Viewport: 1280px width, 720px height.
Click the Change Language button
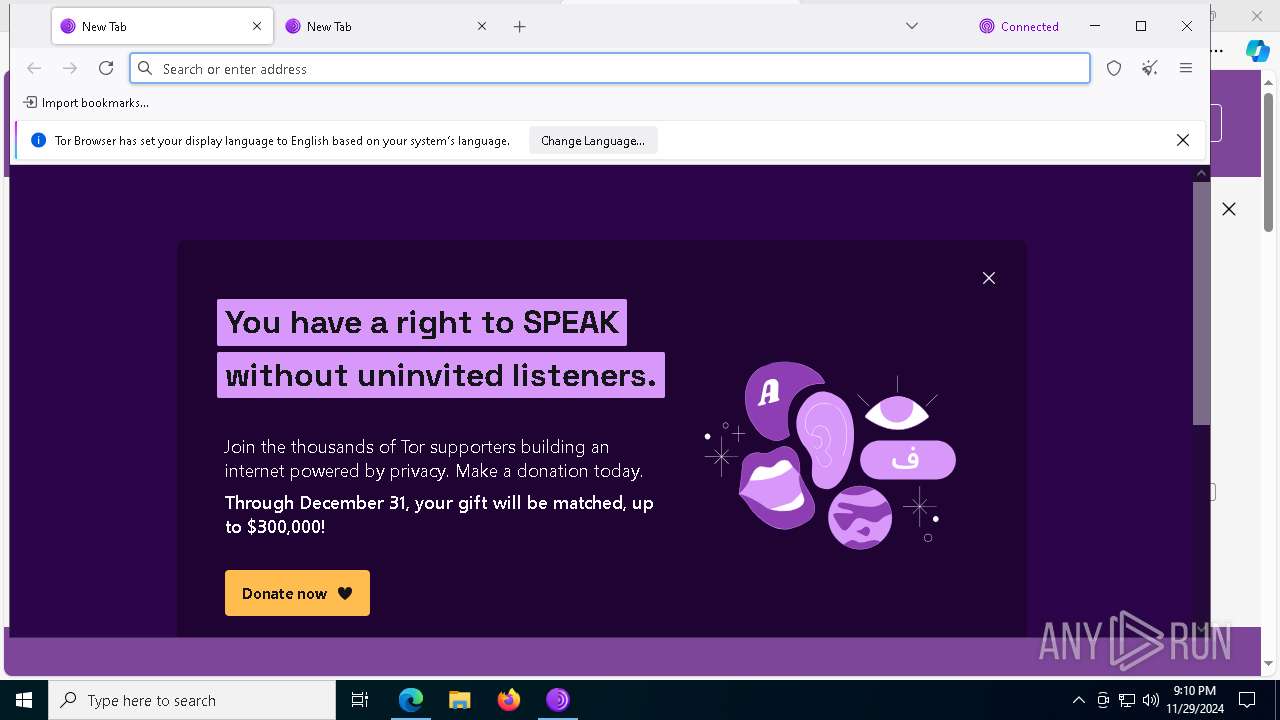[x=593, y=141]
